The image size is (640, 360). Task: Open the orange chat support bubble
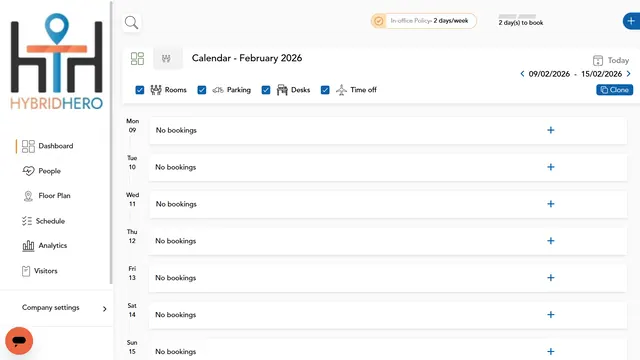(x=19, y=341)
